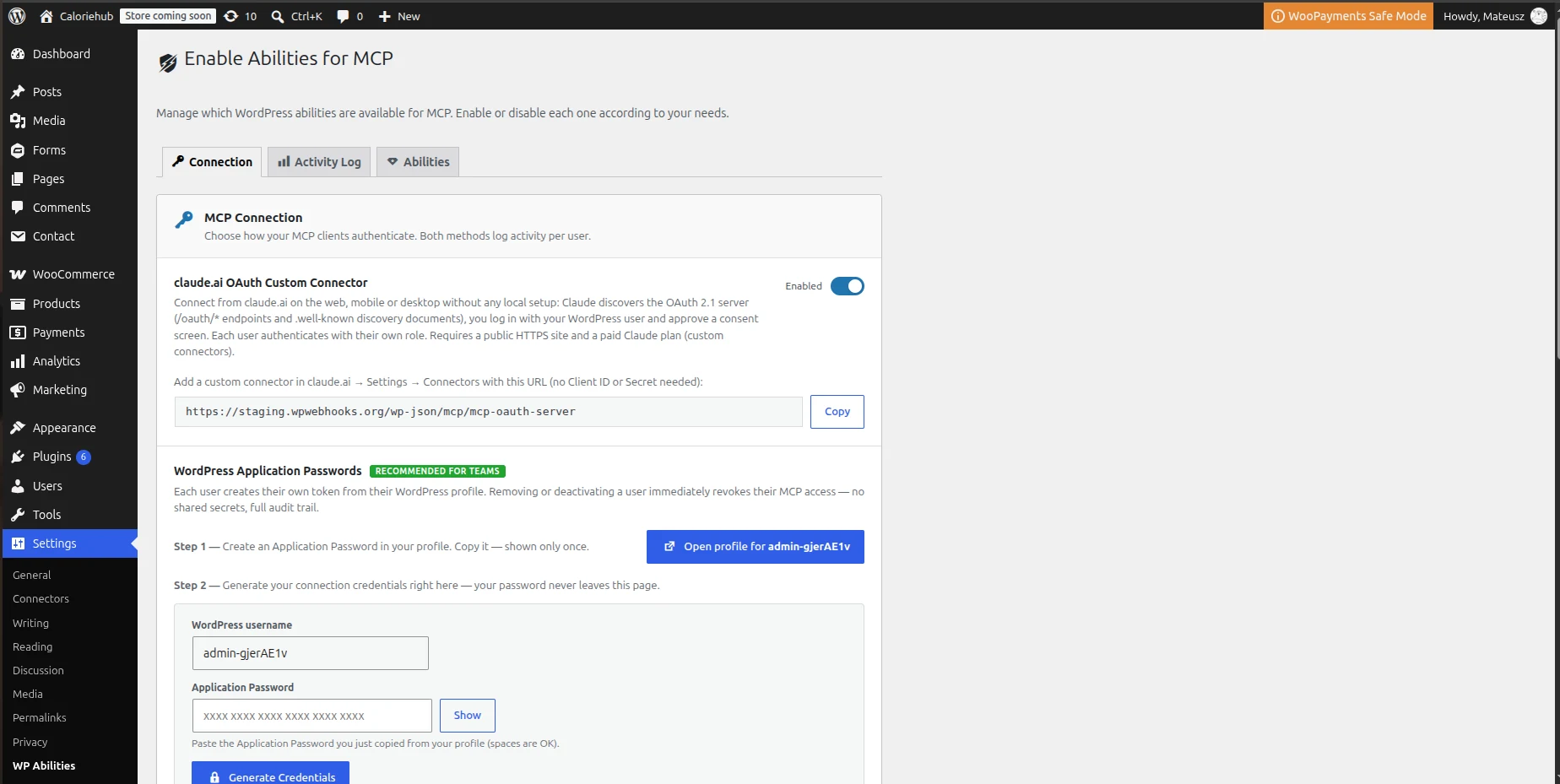Click the Pages icon in sidebar
This screenshot has height=784, width=1560.
coord(18,179)
